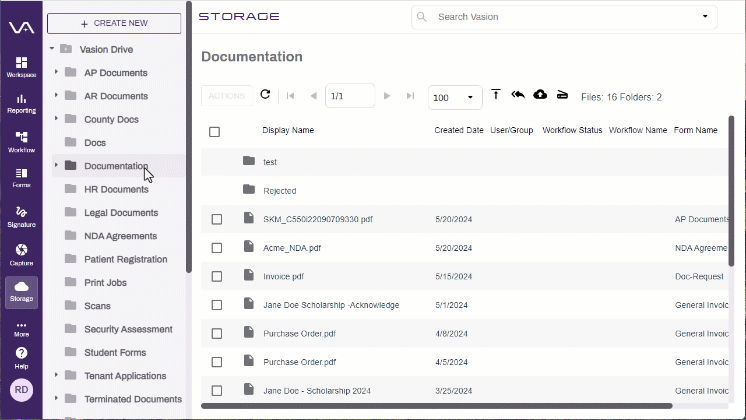Open the Capture section
Screen dimensions: 746x420
[x=21, y=255]
